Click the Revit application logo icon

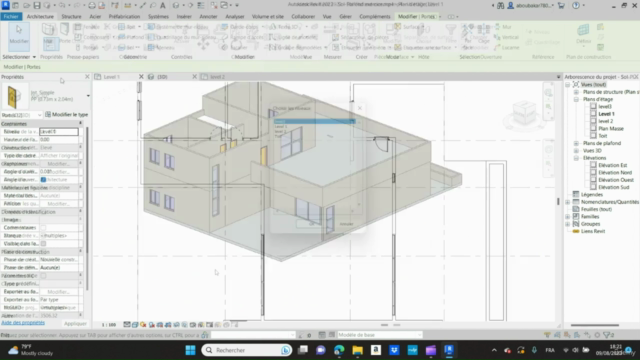5,5
